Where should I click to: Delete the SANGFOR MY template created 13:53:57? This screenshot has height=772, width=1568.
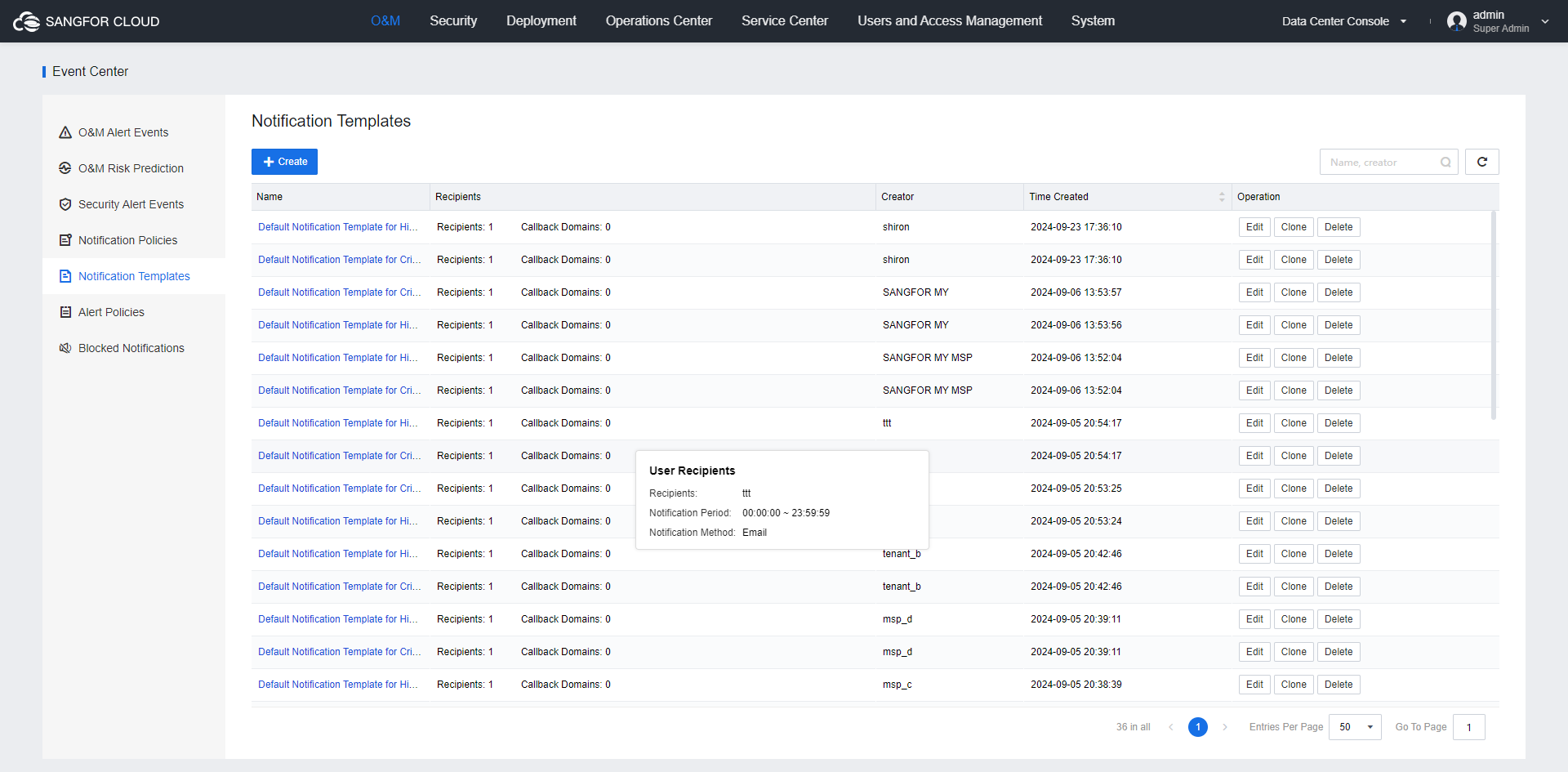click(1339, 292)
